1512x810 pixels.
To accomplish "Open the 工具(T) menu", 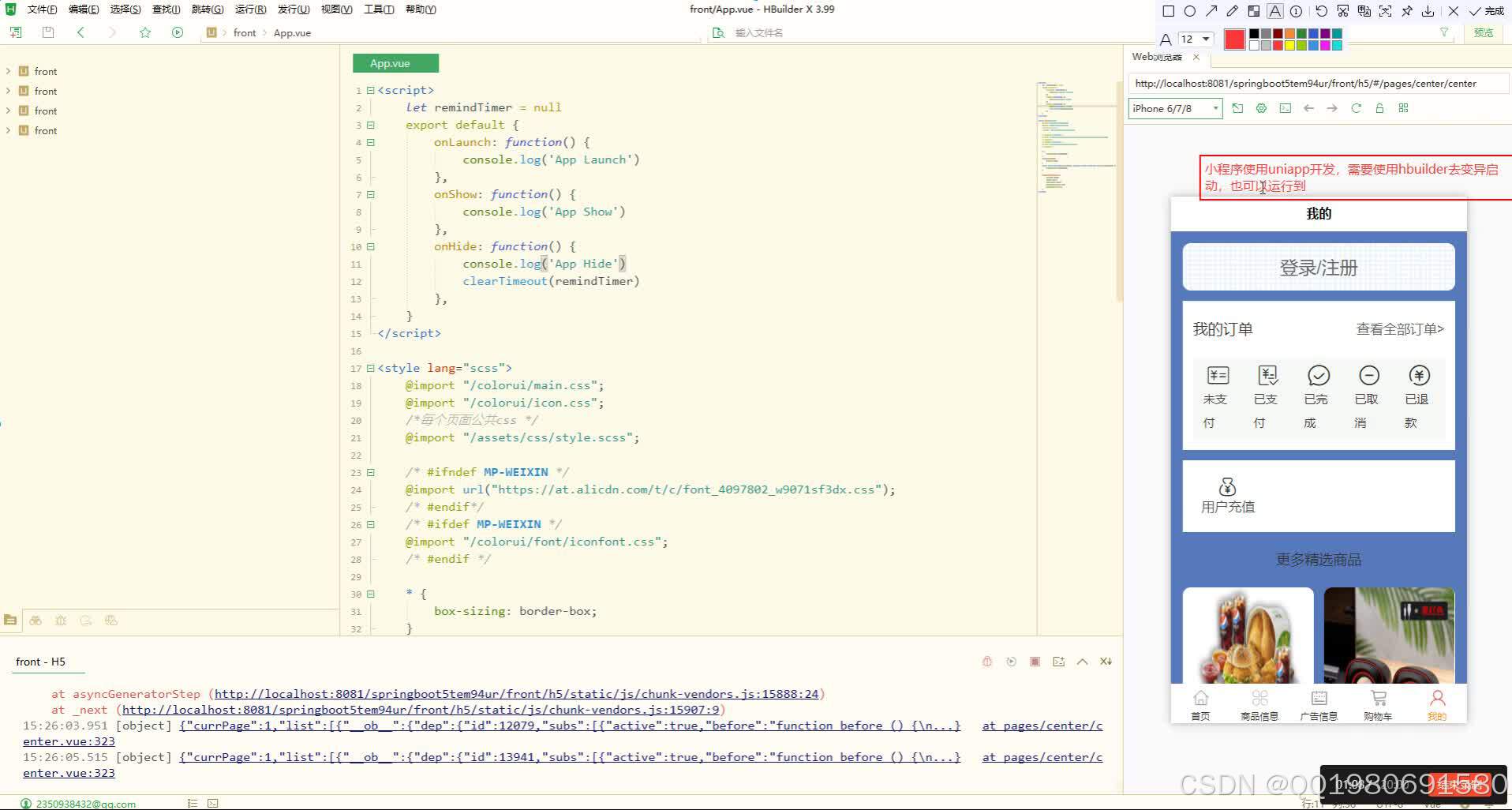I will [379, 9].
